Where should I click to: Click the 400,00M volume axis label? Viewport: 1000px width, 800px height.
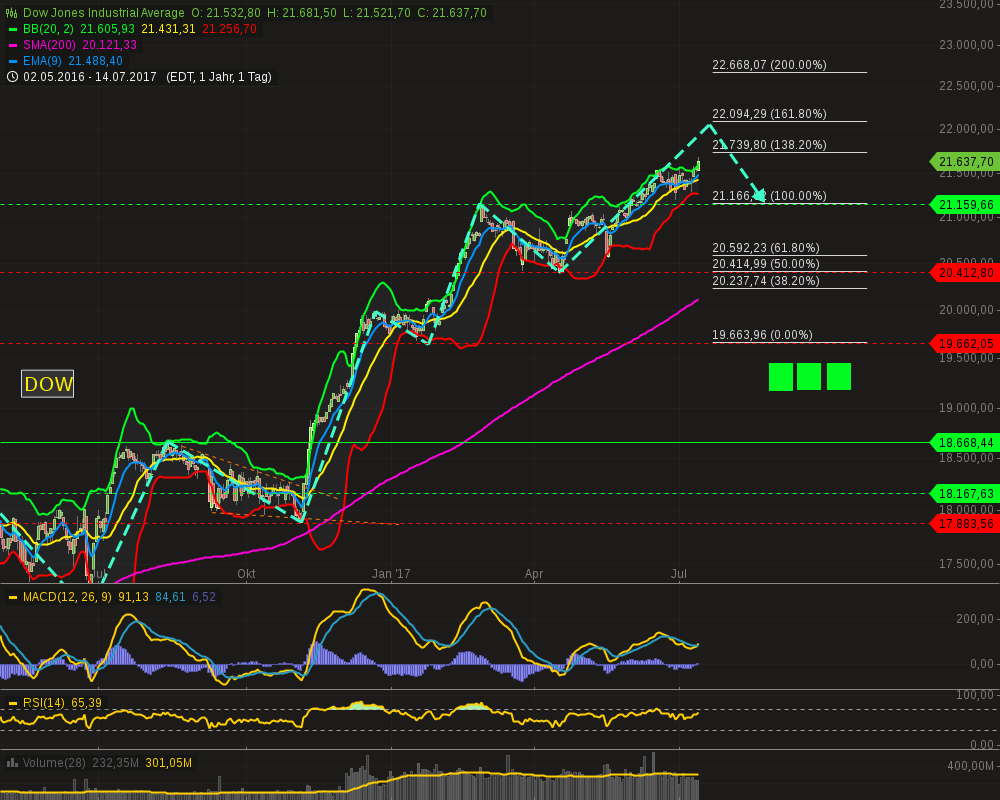(971, 766)
